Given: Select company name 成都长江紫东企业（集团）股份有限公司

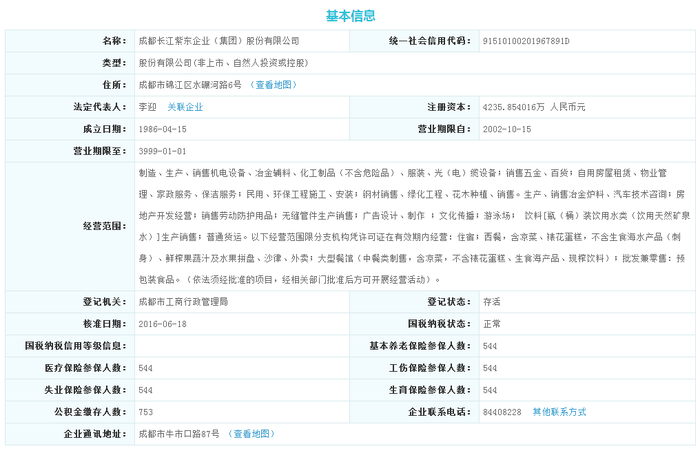Looking at the screenshot, I should tap(219, 41).
